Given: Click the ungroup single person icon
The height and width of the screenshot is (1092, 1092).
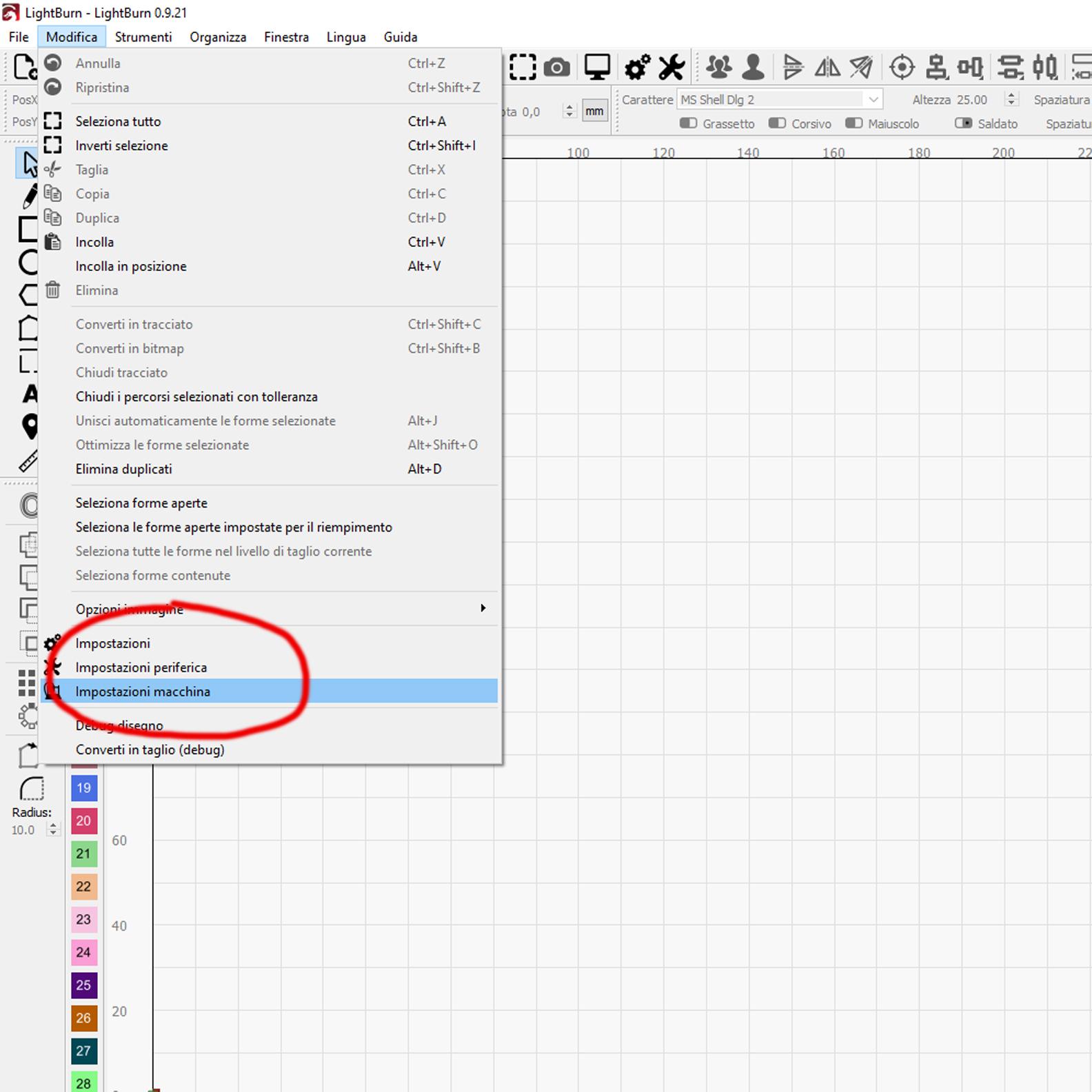Looking at the screenshot, I should click(x=754, y=68).
